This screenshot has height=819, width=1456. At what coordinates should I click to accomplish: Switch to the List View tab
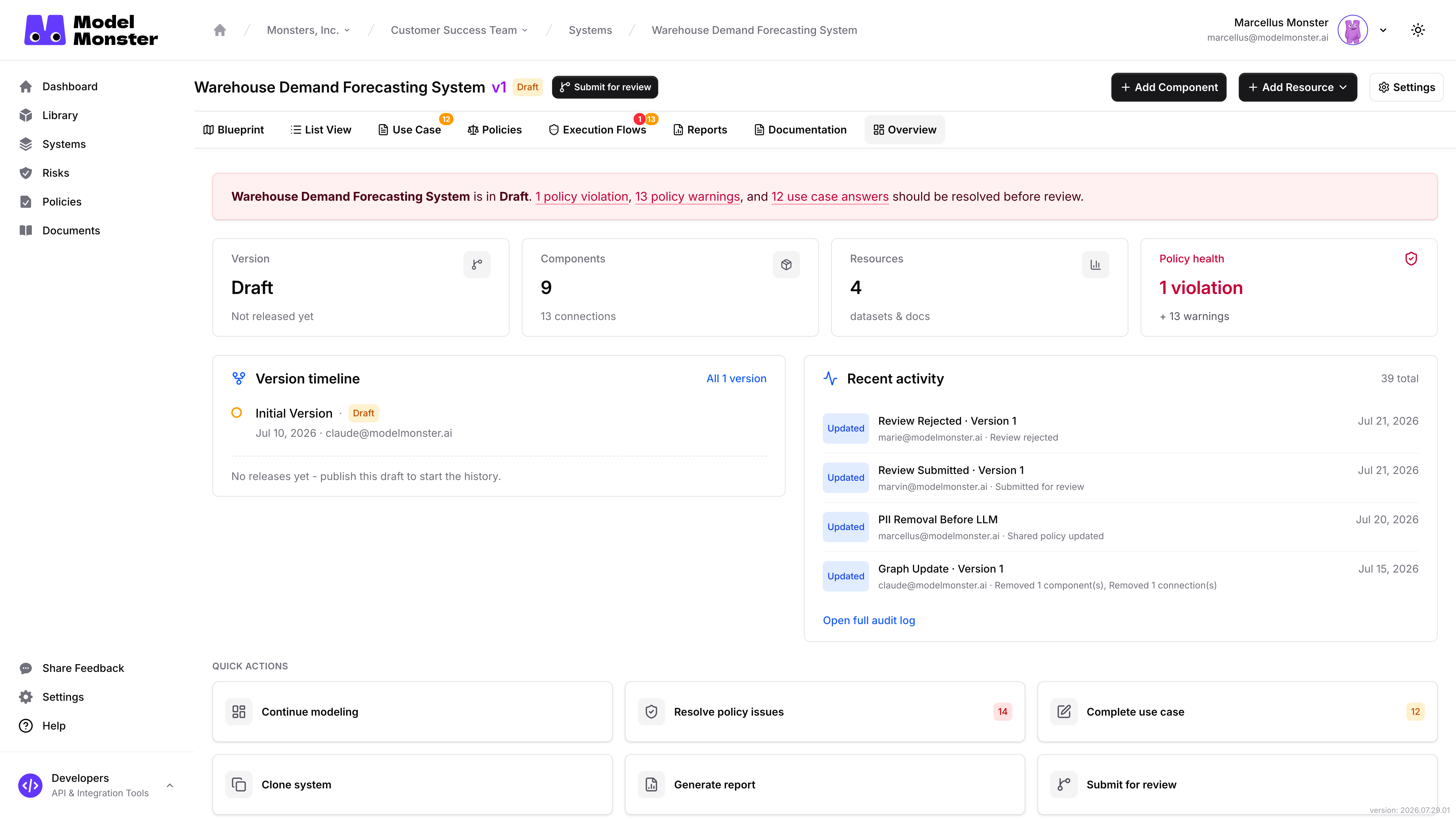321,129
